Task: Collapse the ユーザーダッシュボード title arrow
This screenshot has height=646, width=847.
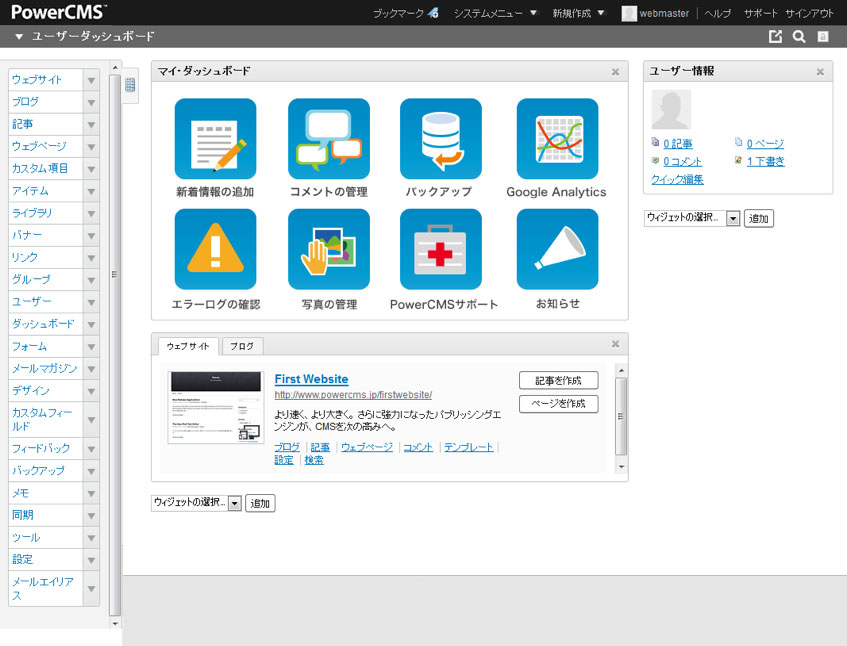Action: click(x=19, y=37)
